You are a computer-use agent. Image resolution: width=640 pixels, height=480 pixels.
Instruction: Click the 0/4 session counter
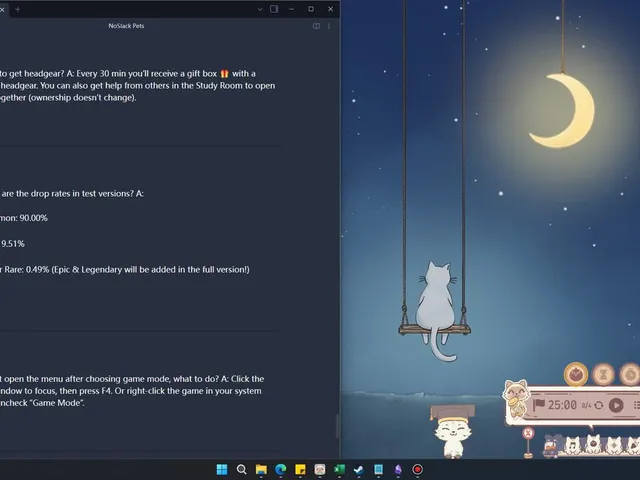click(x=586, y=405)
